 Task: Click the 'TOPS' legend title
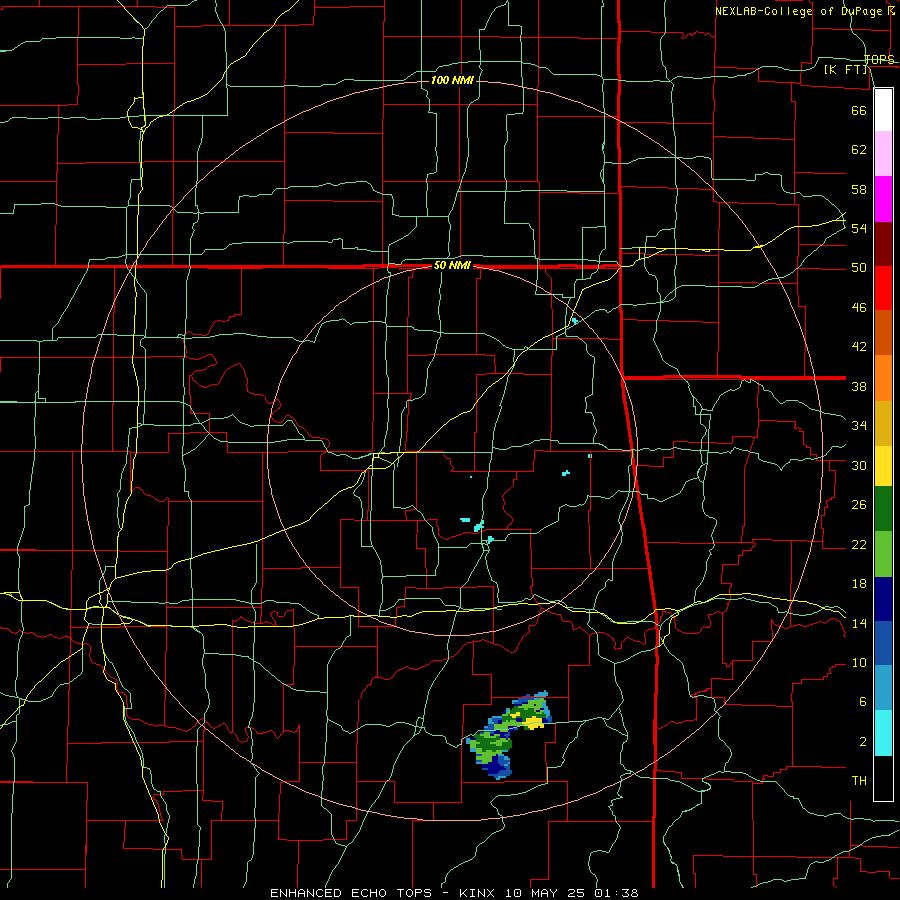click(879, 59)
